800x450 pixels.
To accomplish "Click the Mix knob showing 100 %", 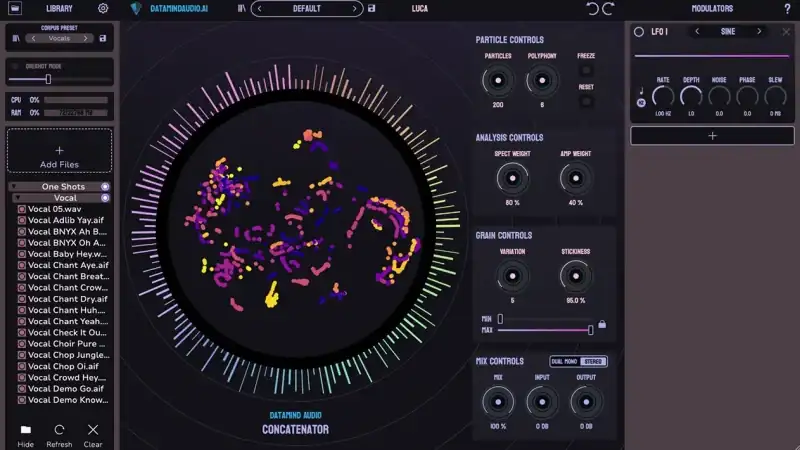I will click(x=498, y=402).
